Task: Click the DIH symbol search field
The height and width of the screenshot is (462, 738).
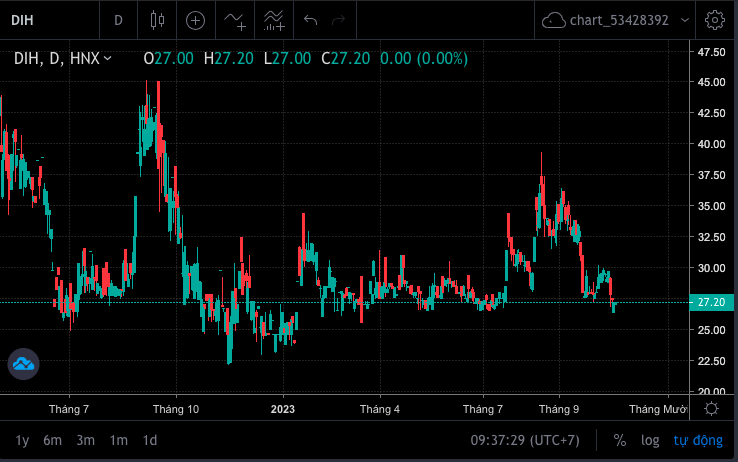Action: [x=45, y=19]
